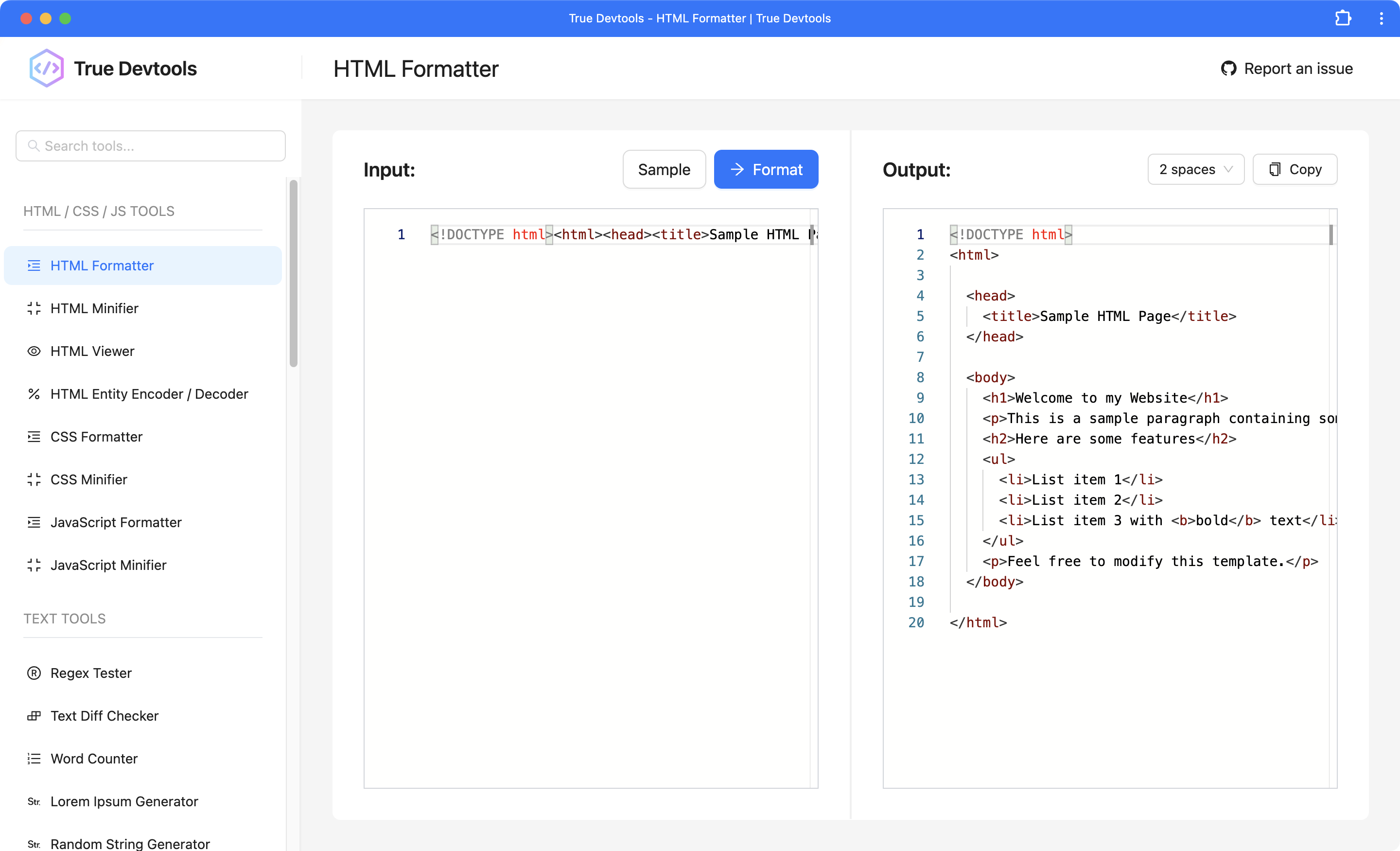Click the percent icon for HTML Entity Encoder
This screenshot has height=851, width=1400.
34,394
